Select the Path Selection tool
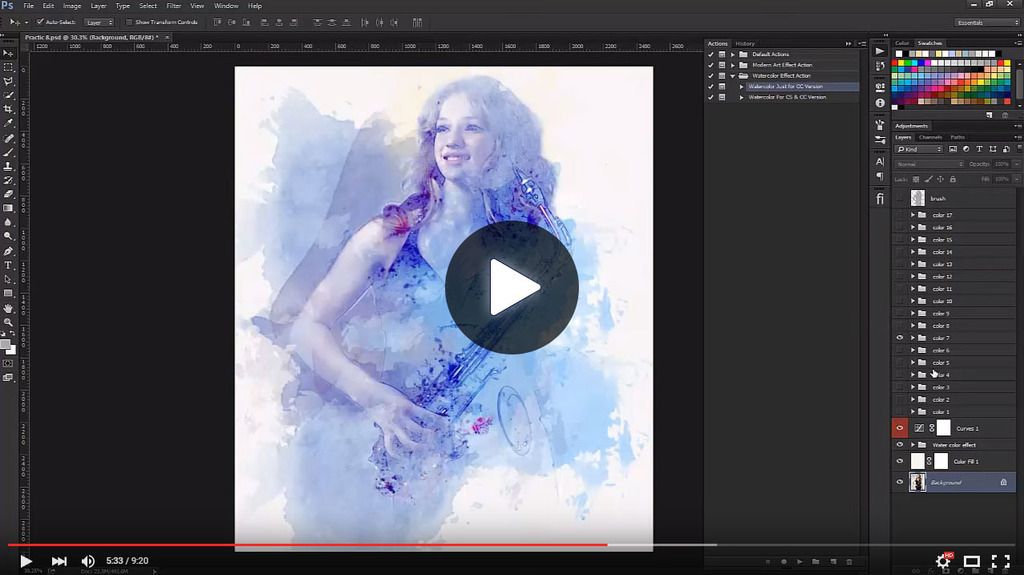Screen dimensions: 1024x575 point(8,280)
